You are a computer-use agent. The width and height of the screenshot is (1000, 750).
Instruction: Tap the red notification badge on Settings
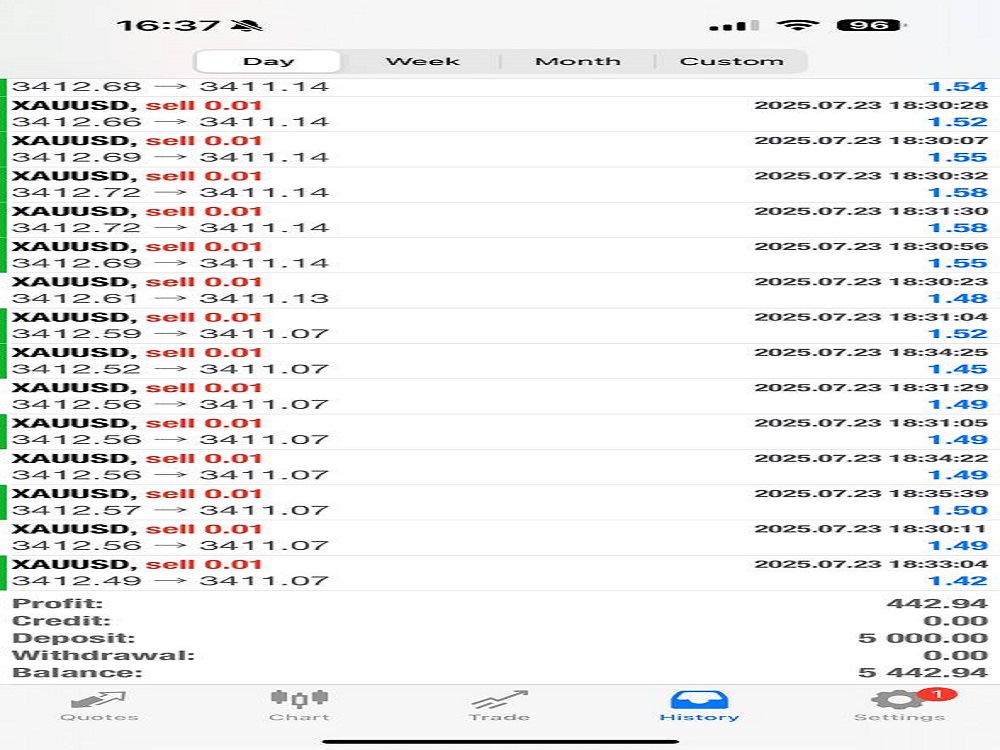pyautogui.click(x=937, y=695)
